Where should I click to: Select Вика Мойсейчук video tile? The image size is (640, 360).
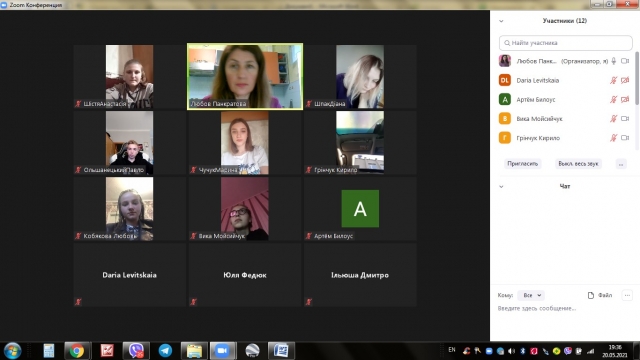[245, 209]
